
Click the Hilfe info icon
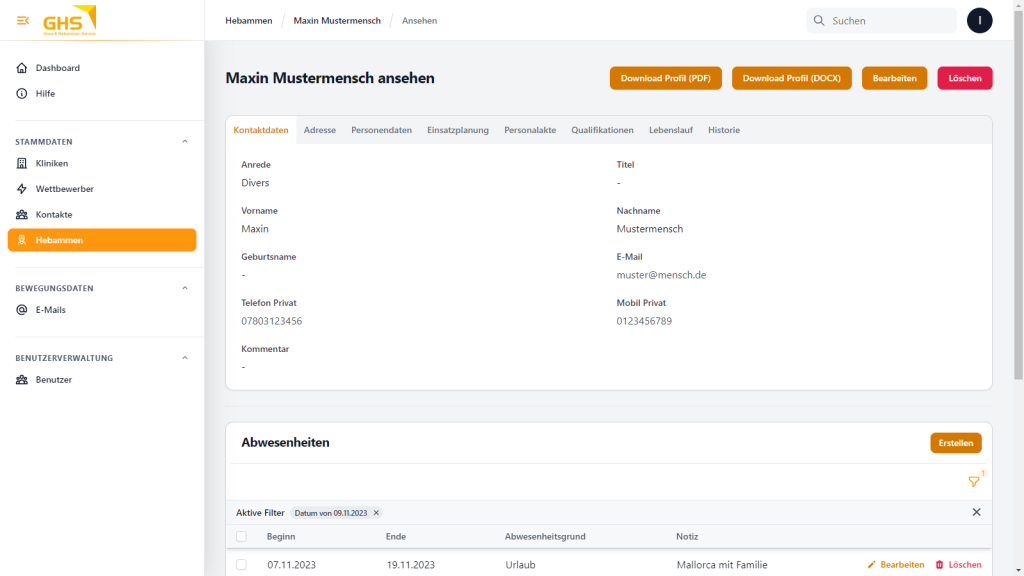point(22,94)
